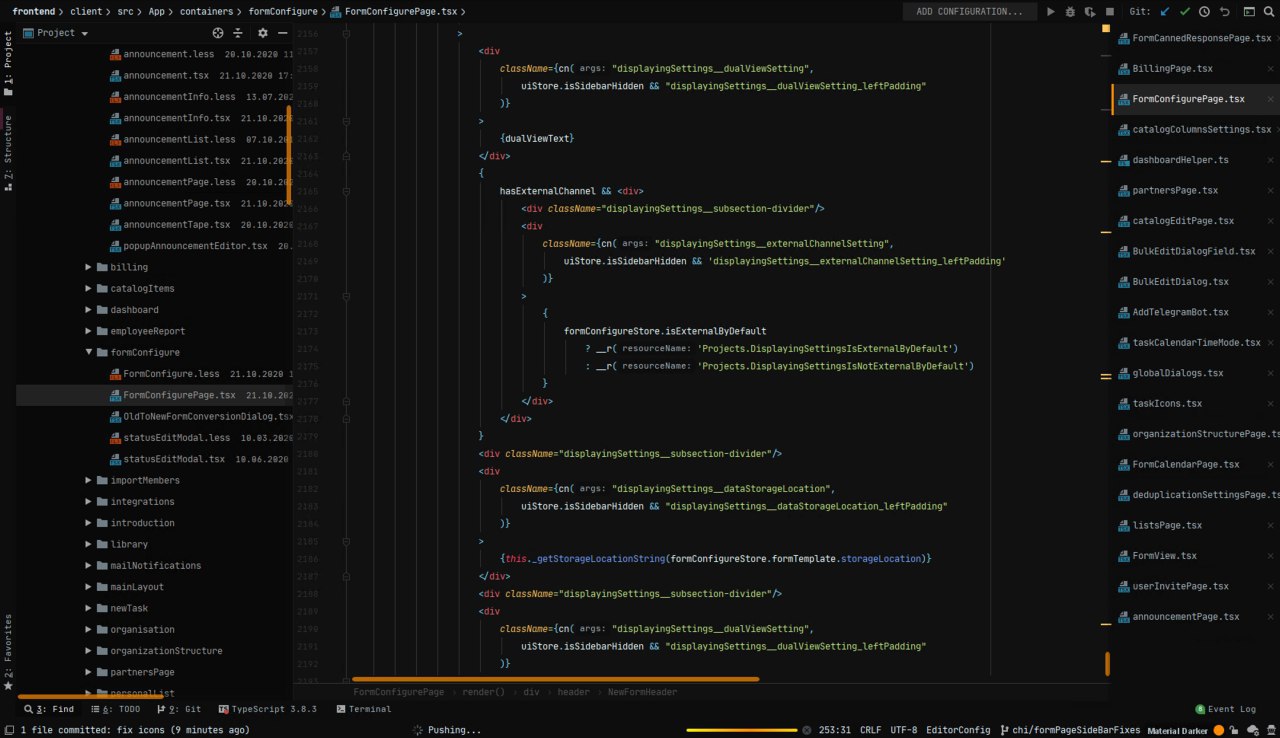Click the Run (play) icon in toolbar

pyautogui.click(x=1050, y=12)
